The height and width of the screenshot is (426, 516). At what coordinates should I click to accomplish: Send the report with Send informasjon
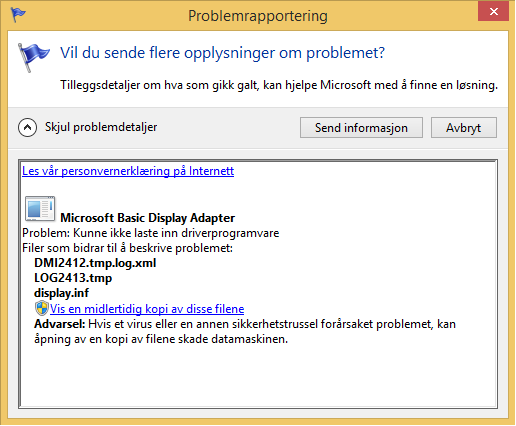(x=361, y=128)
